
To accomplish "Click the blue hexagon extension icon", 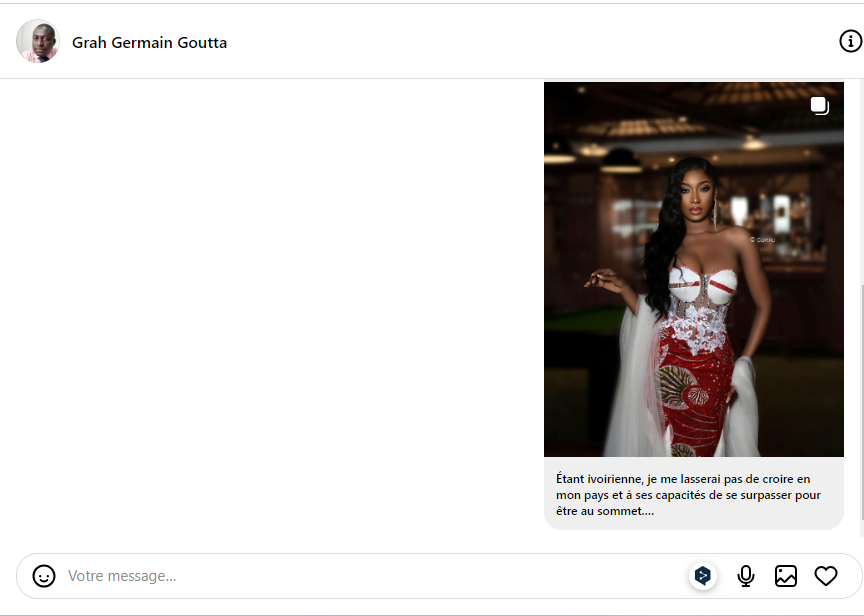I will pos(703,576).
